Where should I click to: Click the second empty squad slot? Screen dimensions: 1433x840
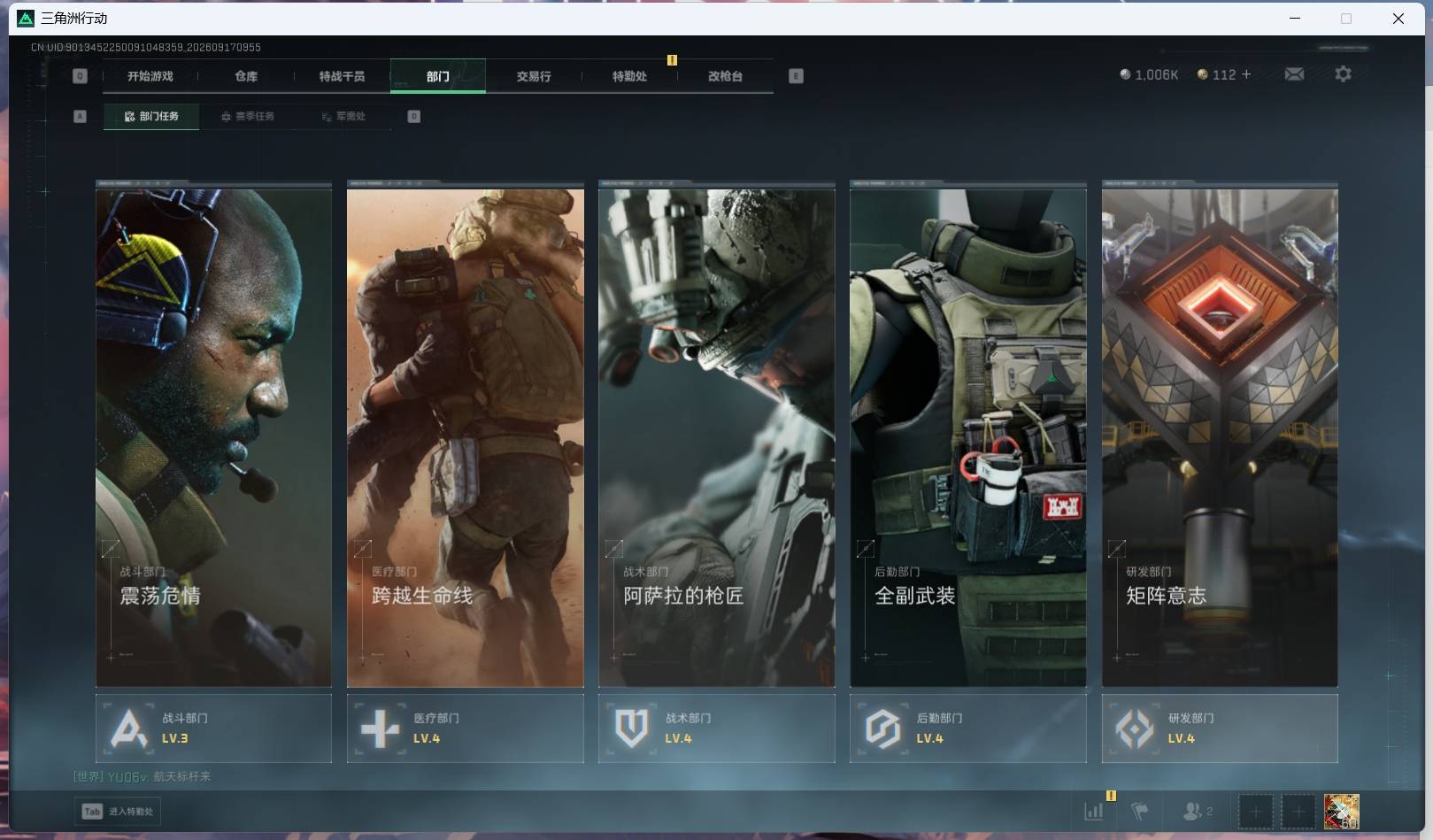coord(1298,811)
